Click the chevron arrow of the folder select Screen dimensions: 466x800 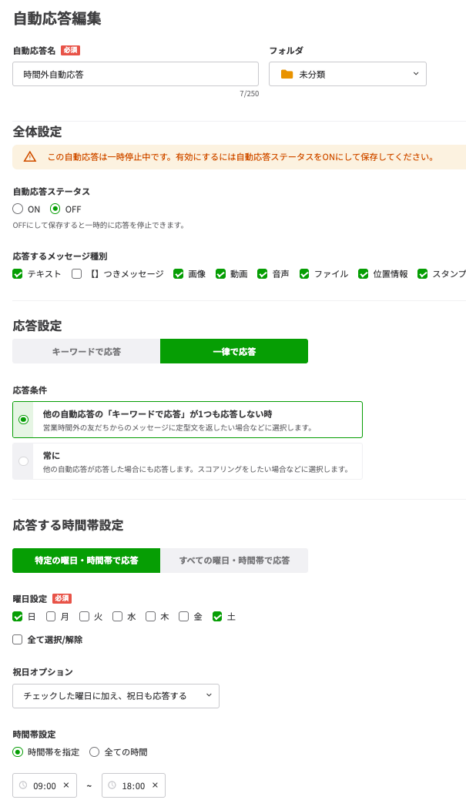pos(416,74)
